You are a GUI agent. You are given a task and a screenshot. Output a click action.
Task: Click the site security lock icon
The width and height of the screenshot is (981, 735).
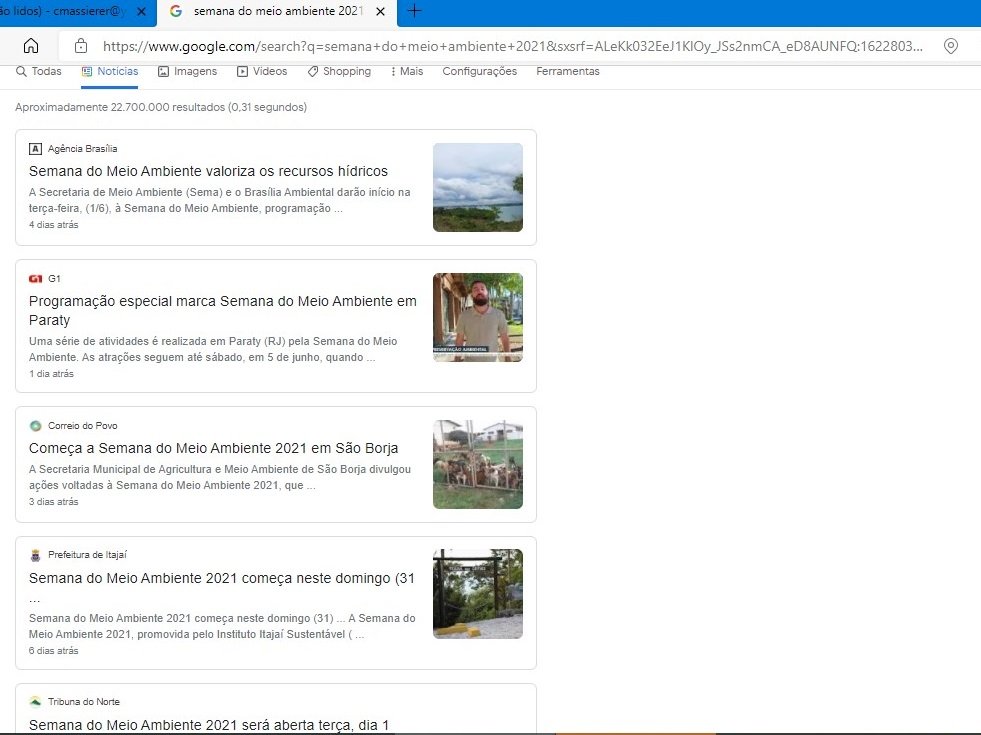[81, 46]
